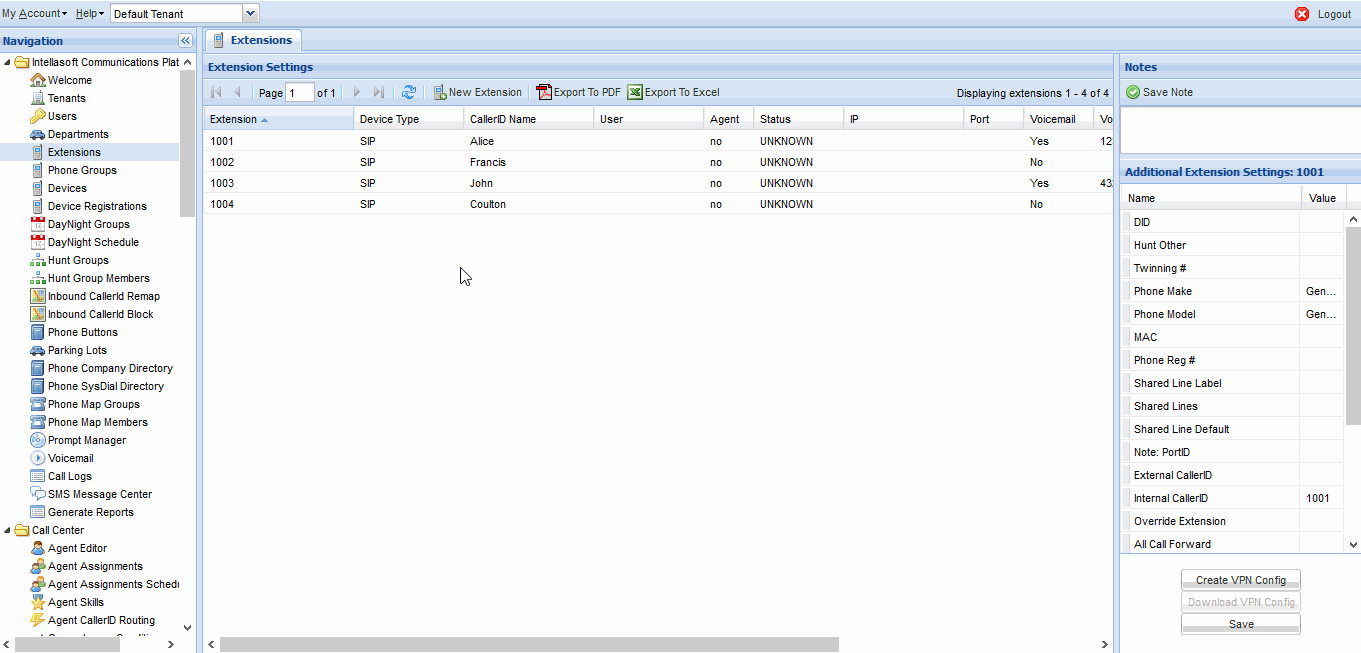Screen dimensions: 1361x653
Task: Click the horizontal scrollbar under extensions grid
Action: tap(529, 645)
